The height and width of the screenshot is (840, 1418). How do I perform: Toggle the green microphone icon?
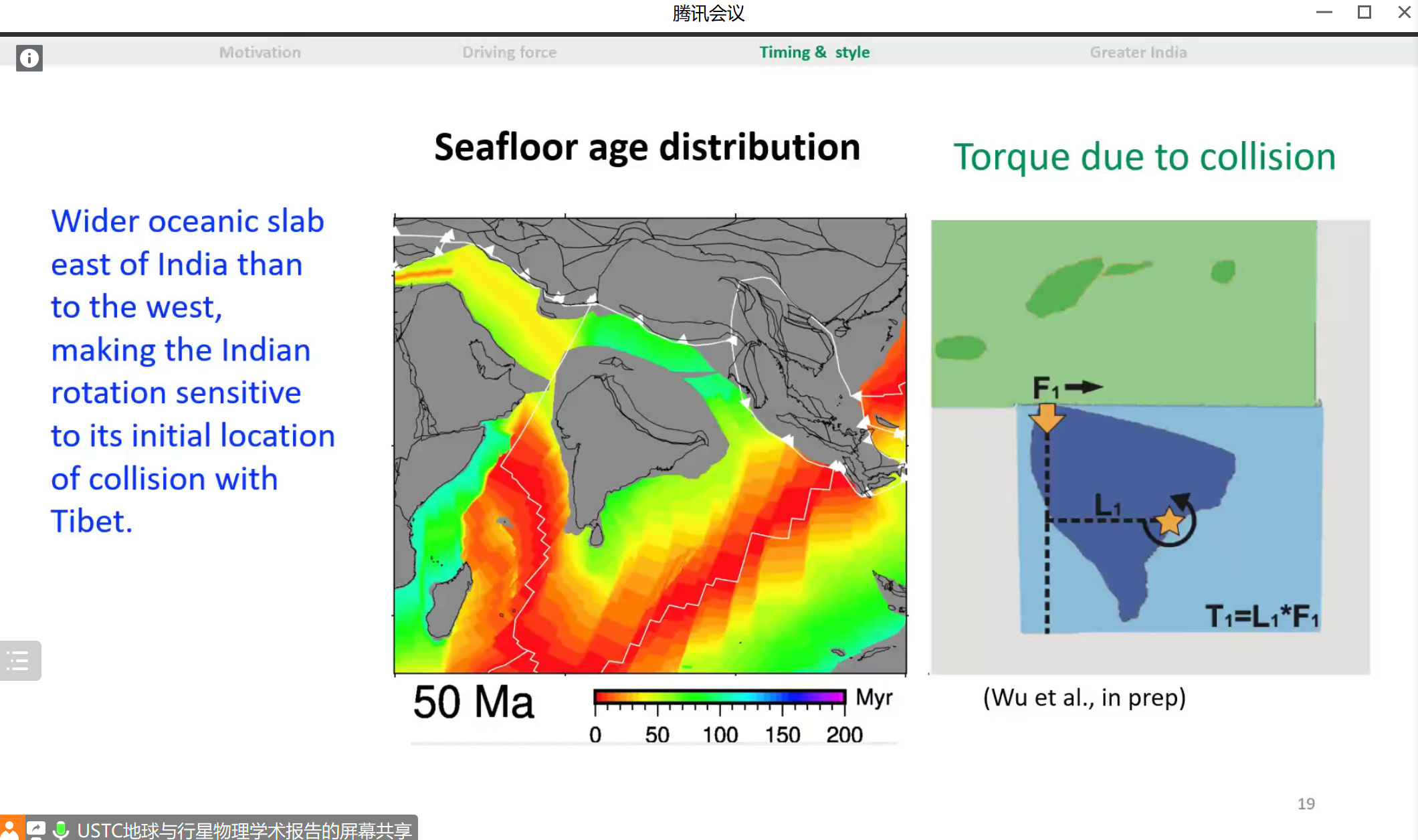click(61, 829)
